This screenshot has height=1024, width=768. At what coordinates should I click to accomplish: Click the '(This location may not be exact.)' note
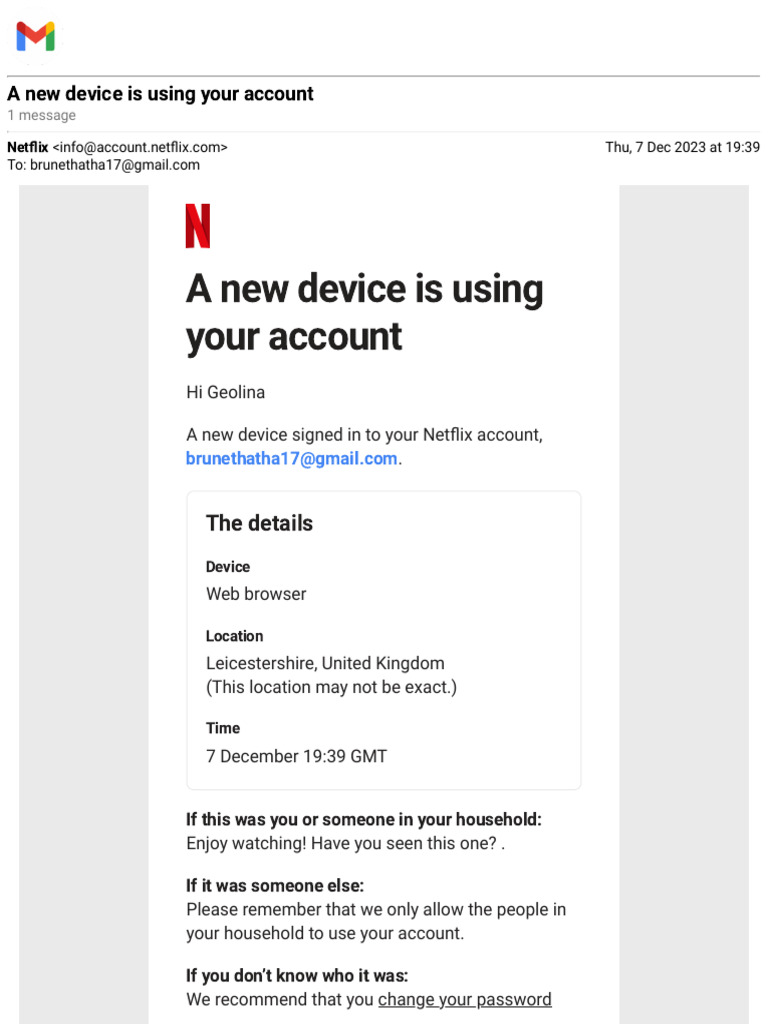click(331, 687)
